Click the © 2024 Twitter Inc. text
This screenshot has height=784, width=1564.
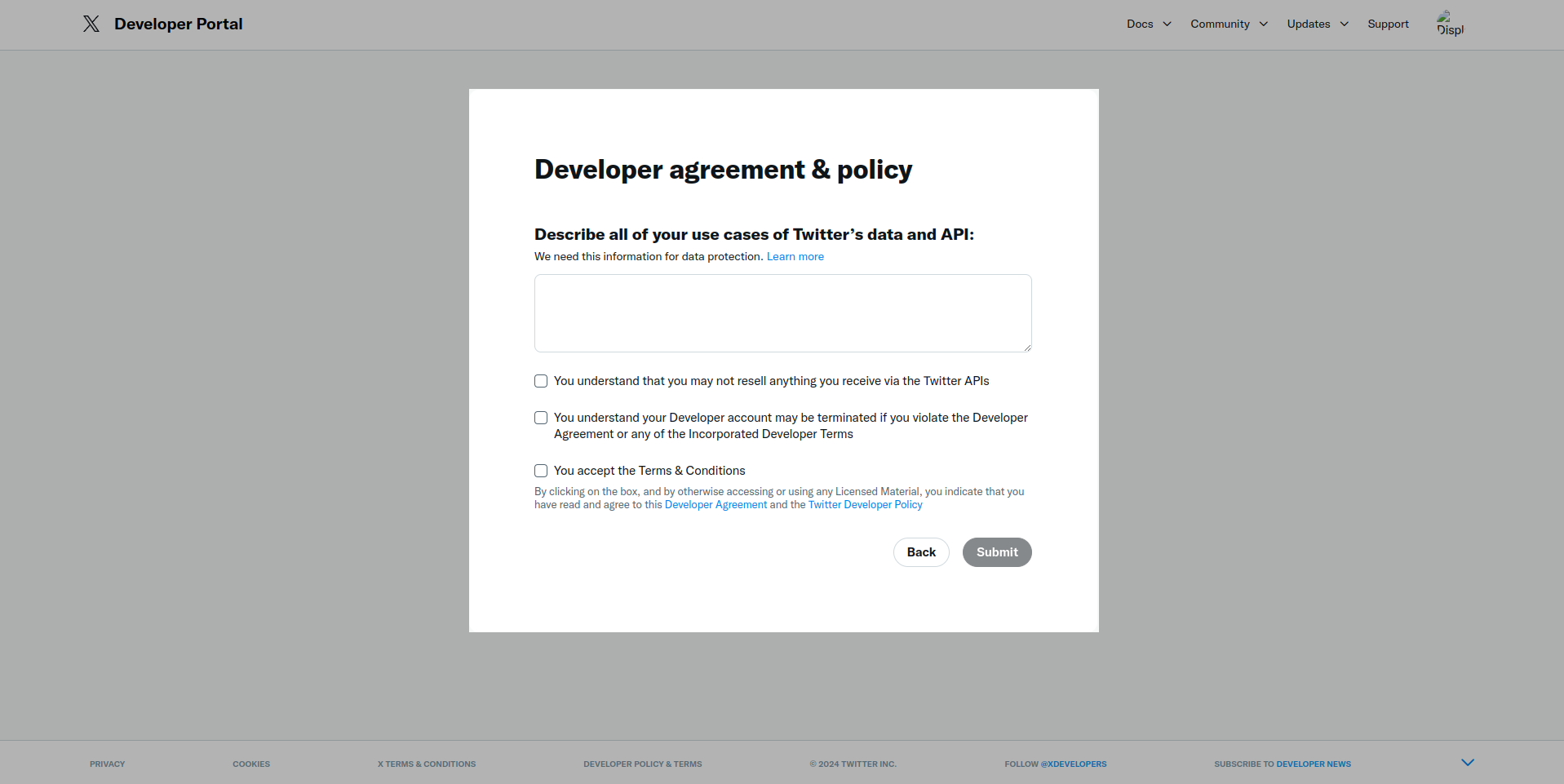pos(853,764)
